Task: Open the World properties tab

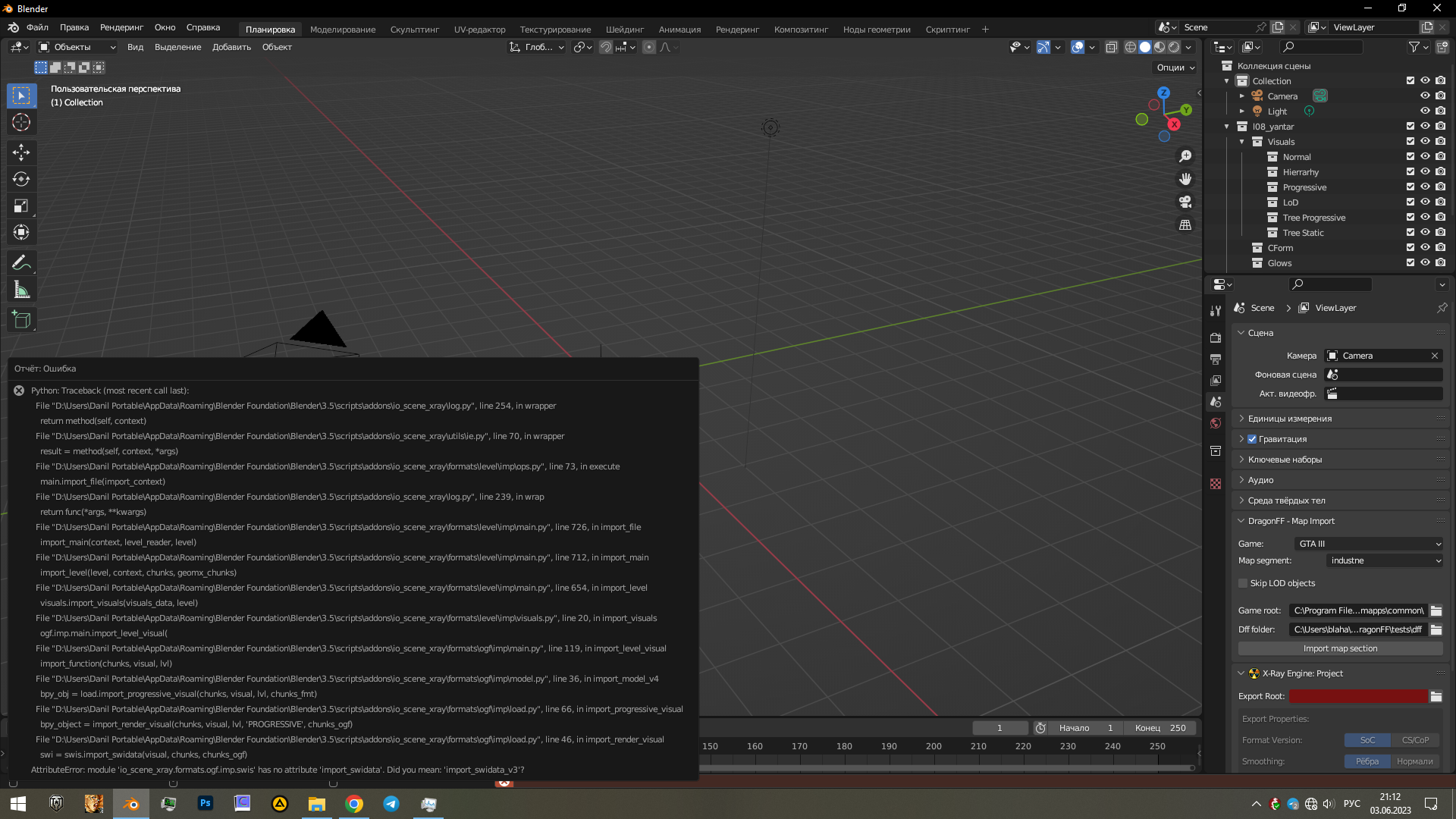Action: (x=1216, y=423)
